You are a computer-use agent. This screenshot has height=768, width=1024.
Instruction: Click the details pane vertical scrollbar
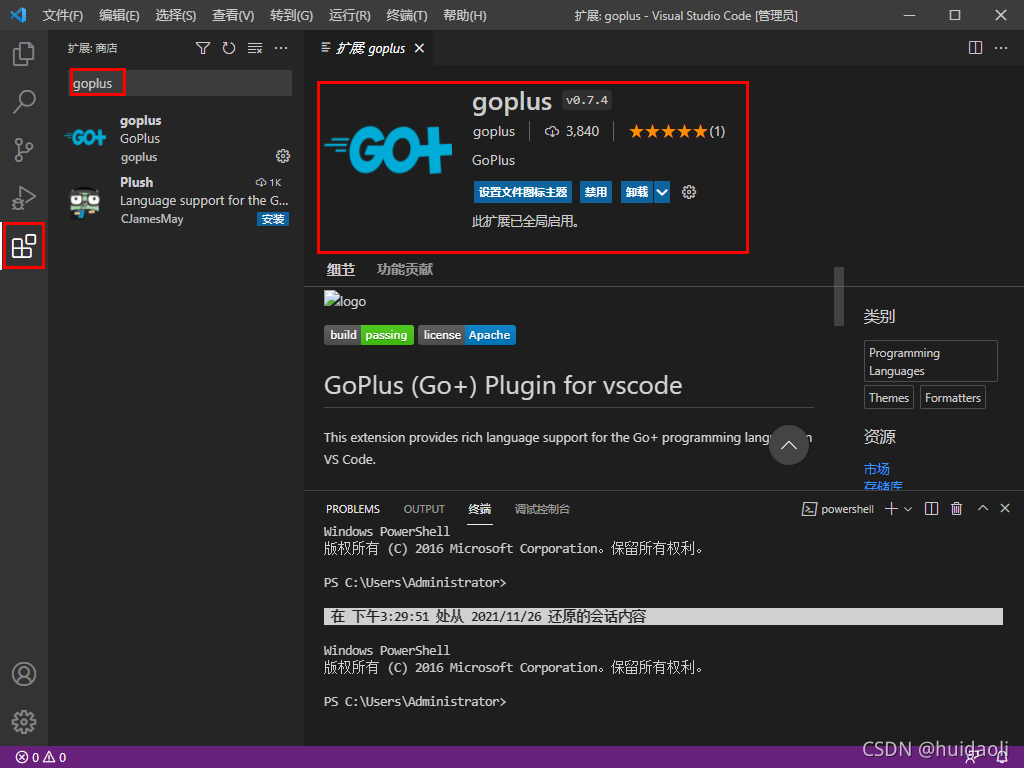click(x=839, y=296)
